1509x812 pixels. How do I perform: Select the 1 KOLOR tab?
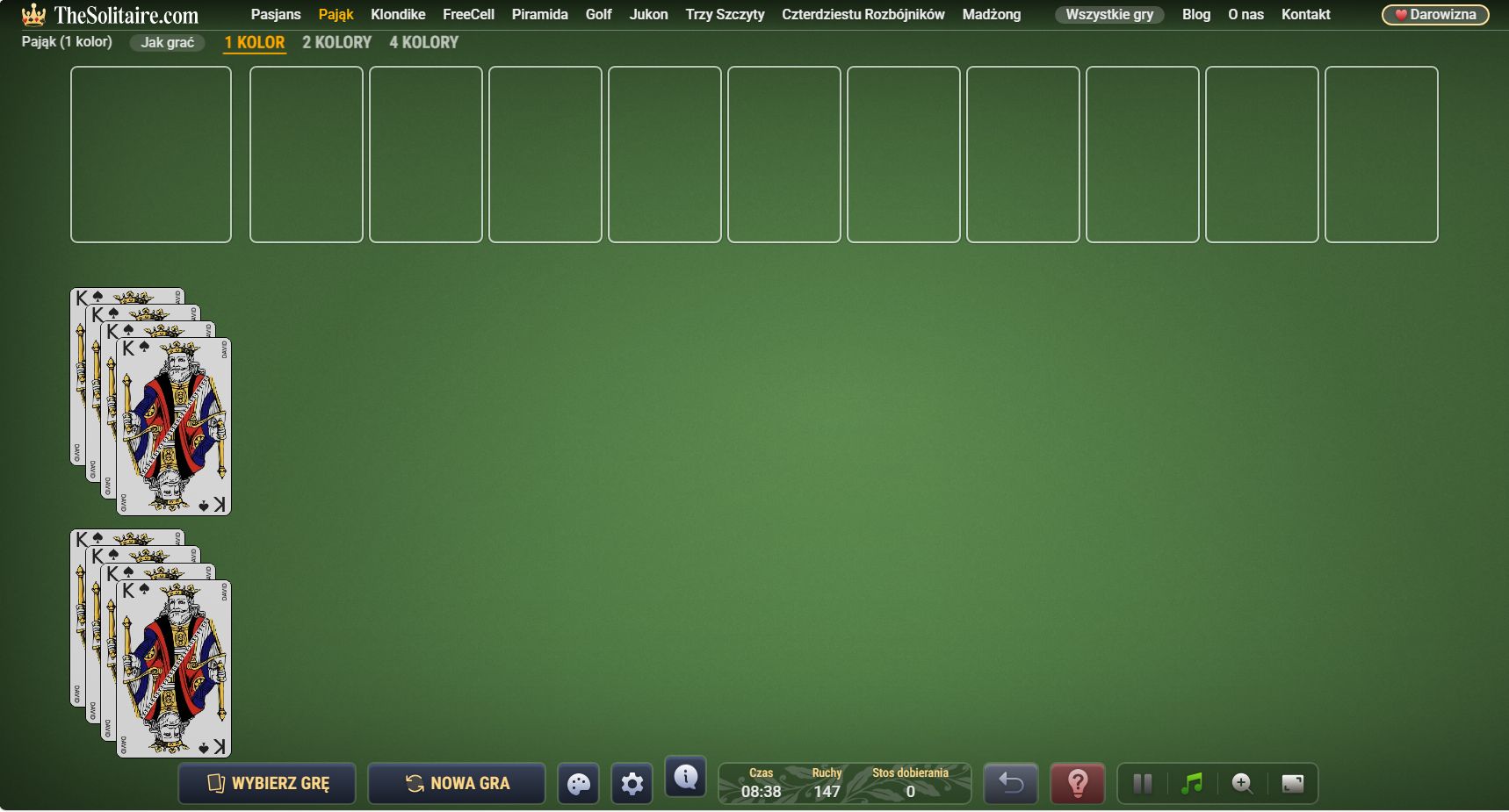255,42
